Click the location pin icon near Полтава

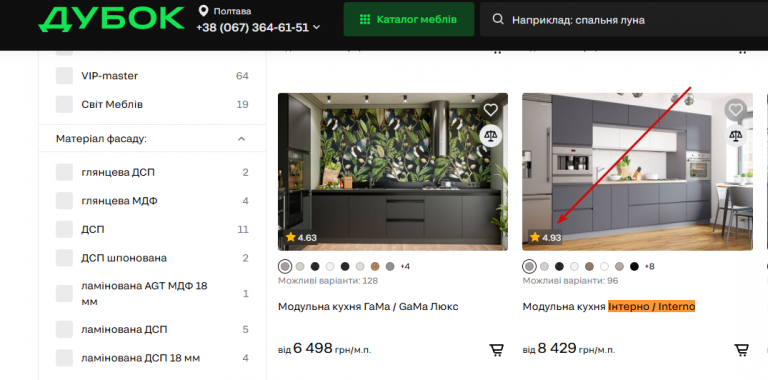coord(203,11)
